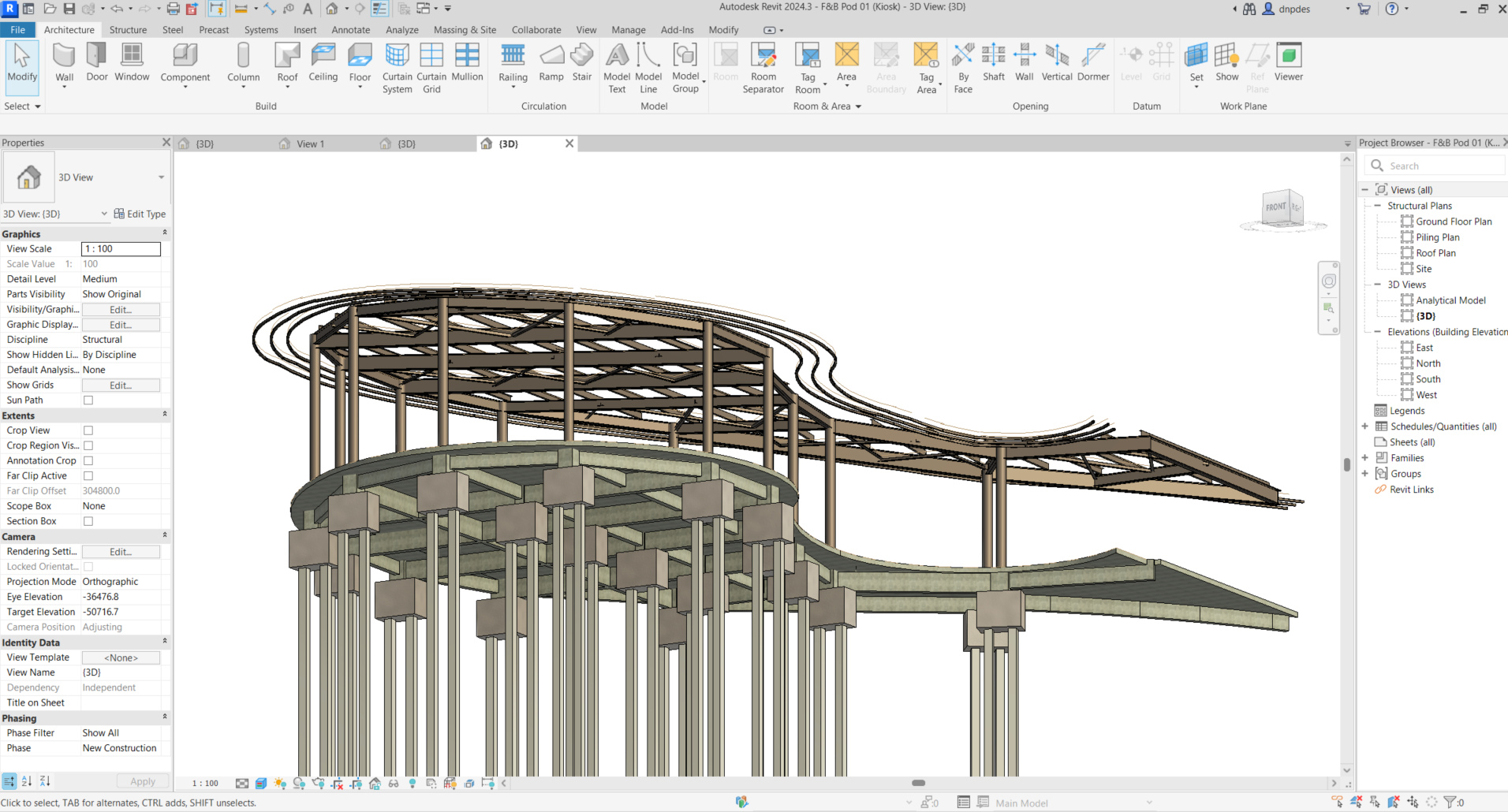The height and width of the screenshot is (812, 1508).
Task: Expand the Families tree node
Action: tap(1364, 458)
